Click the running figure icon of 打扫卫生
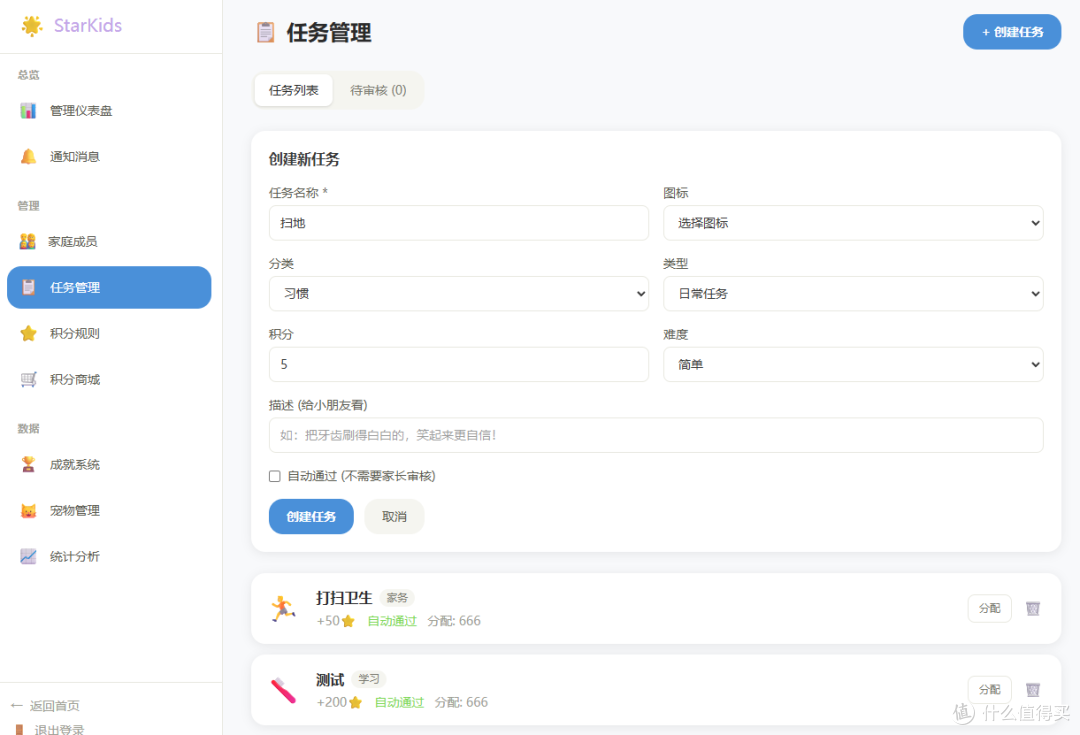Image resolution: width=1080 pixels, height=735 pixels. tap(283, 609)
